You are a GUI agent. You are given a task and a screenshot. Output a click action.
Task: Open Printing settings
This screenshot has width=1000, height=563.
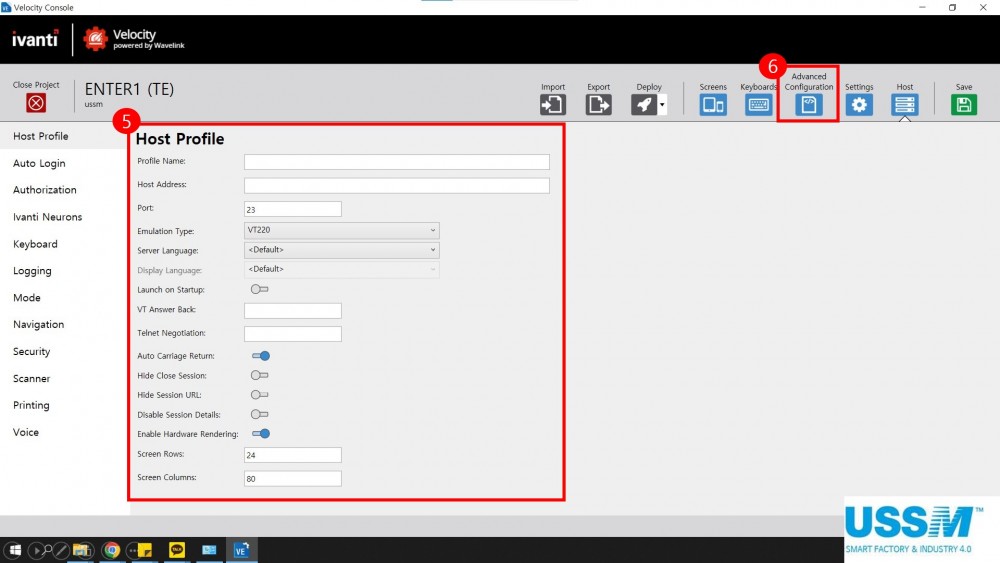[x=31, y=406]
